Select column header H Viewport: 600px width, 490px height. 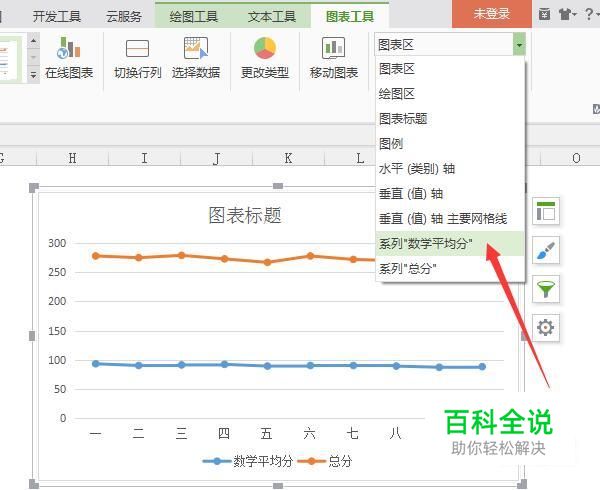[x=72, y=158]
